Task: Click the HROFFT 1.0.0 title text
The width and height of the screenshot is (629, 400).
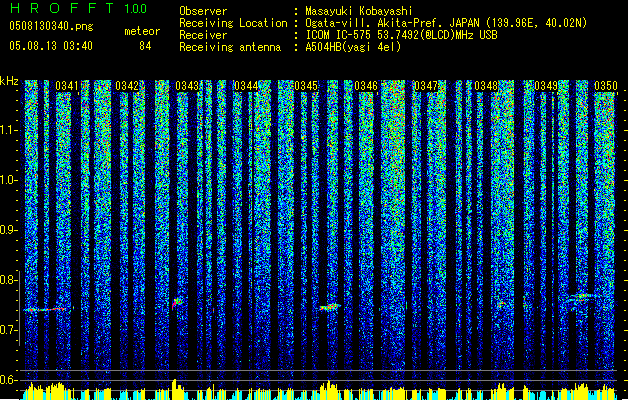Action: (x=78, y=8)
